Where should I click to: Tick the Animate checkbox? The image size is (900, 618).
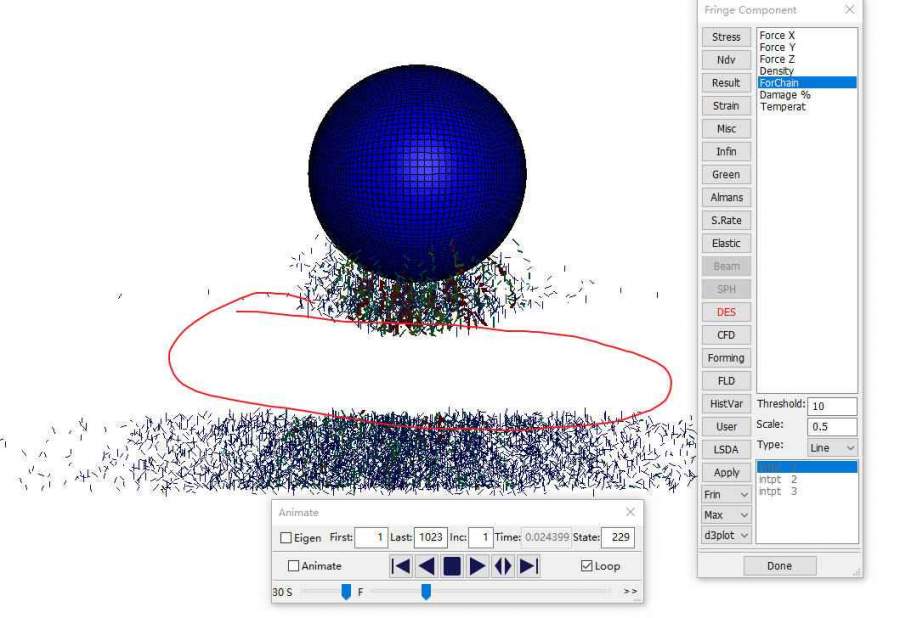[x=294, y=566]
